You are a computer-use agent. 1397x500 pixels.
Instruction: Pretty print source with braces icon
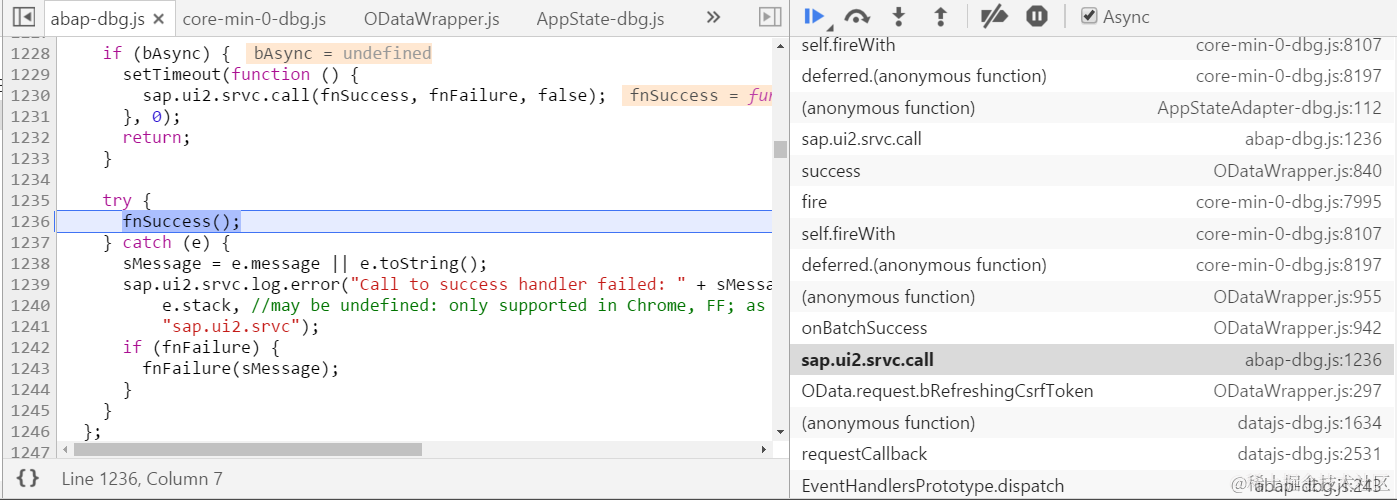[x=28, y=478]
